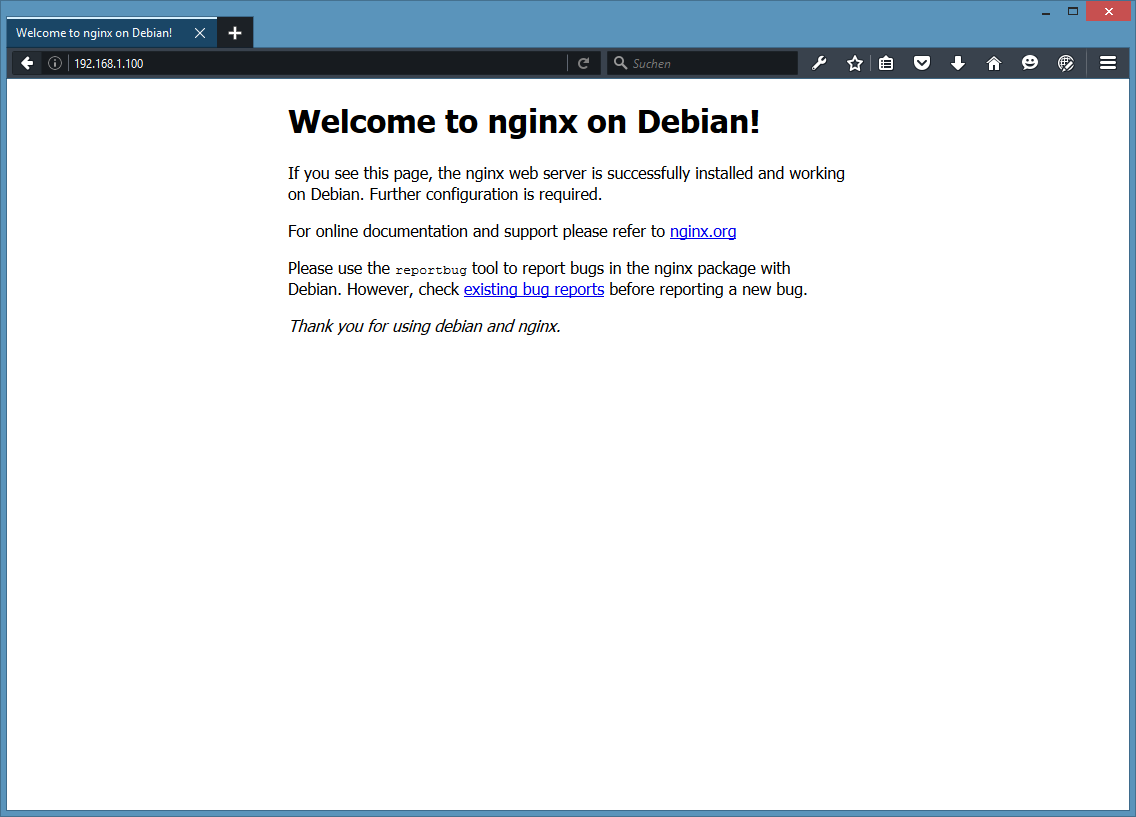Show bookmarks list icon
1136x817 pixels.
pyautogui.click(x=886, y=63)
